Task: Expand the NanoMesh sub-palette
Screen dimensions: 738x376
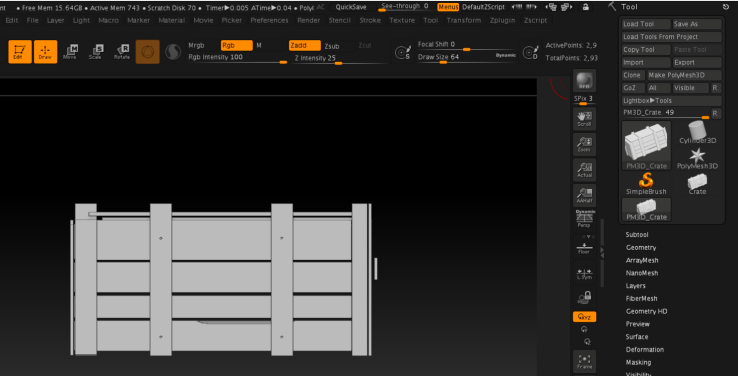Action: coord(642,273)
